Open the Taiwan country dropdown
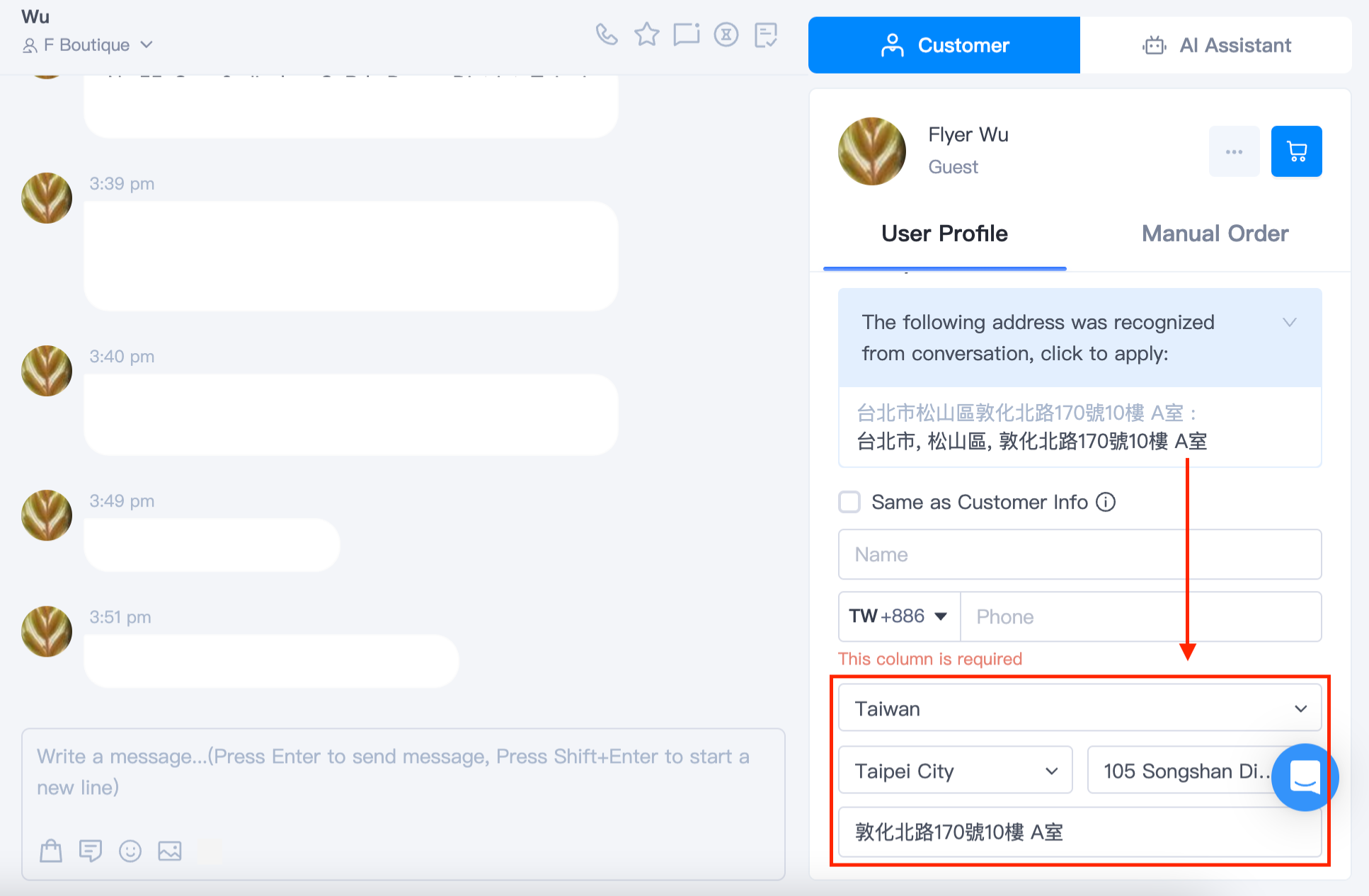 pyautogui.click(x=1079, y=708)
